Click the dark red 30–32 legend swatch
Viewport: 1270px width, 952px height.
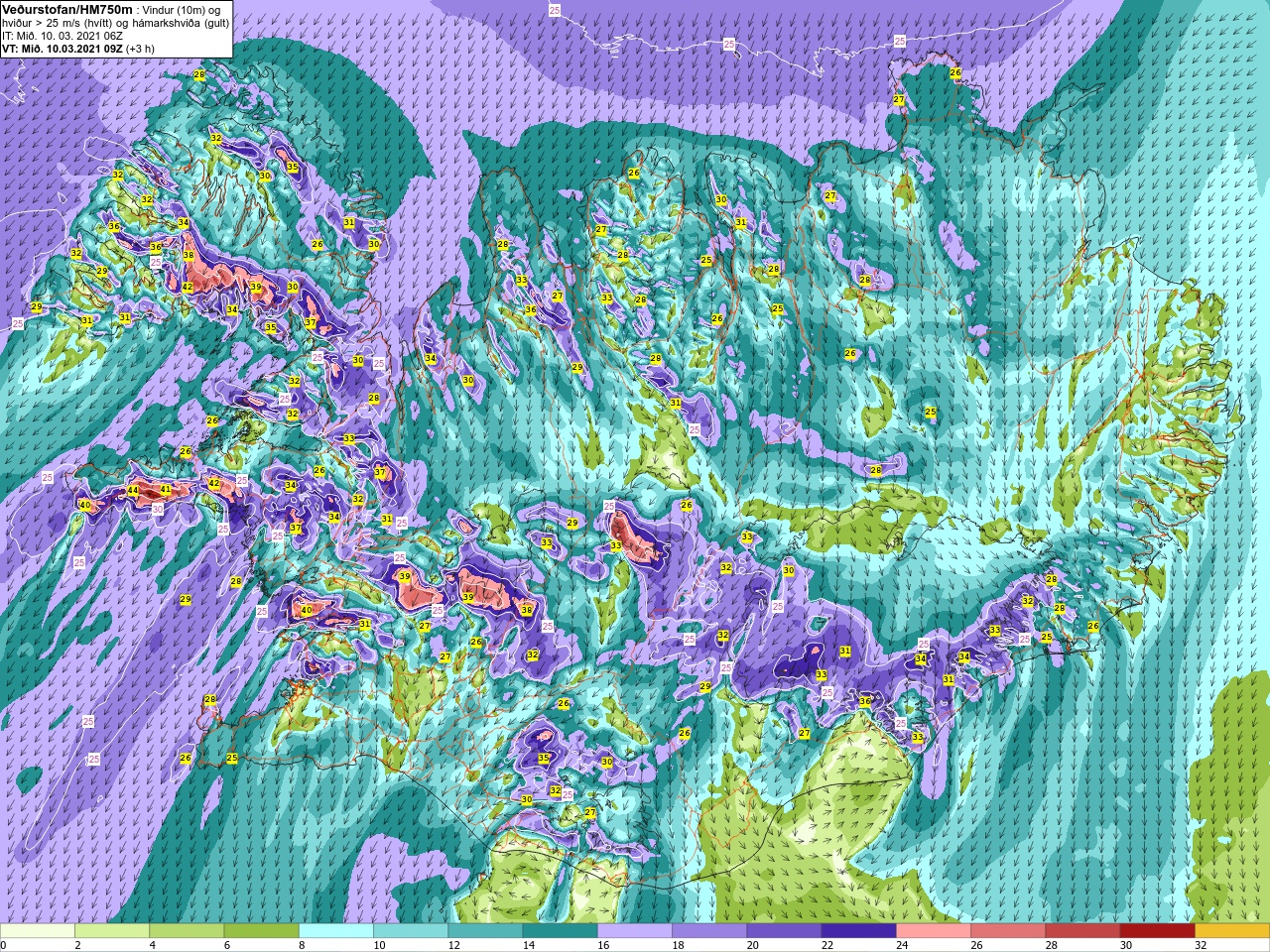tap(1157, 931)
